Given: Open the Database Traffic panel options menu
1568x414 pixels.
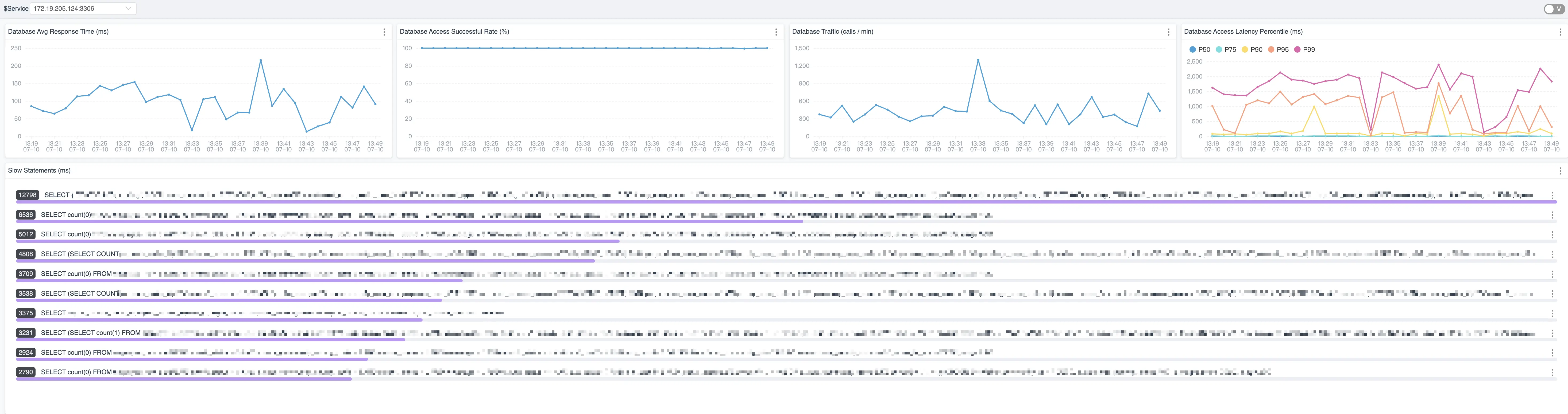Looking at the screenshot, I should (1168, 32).
